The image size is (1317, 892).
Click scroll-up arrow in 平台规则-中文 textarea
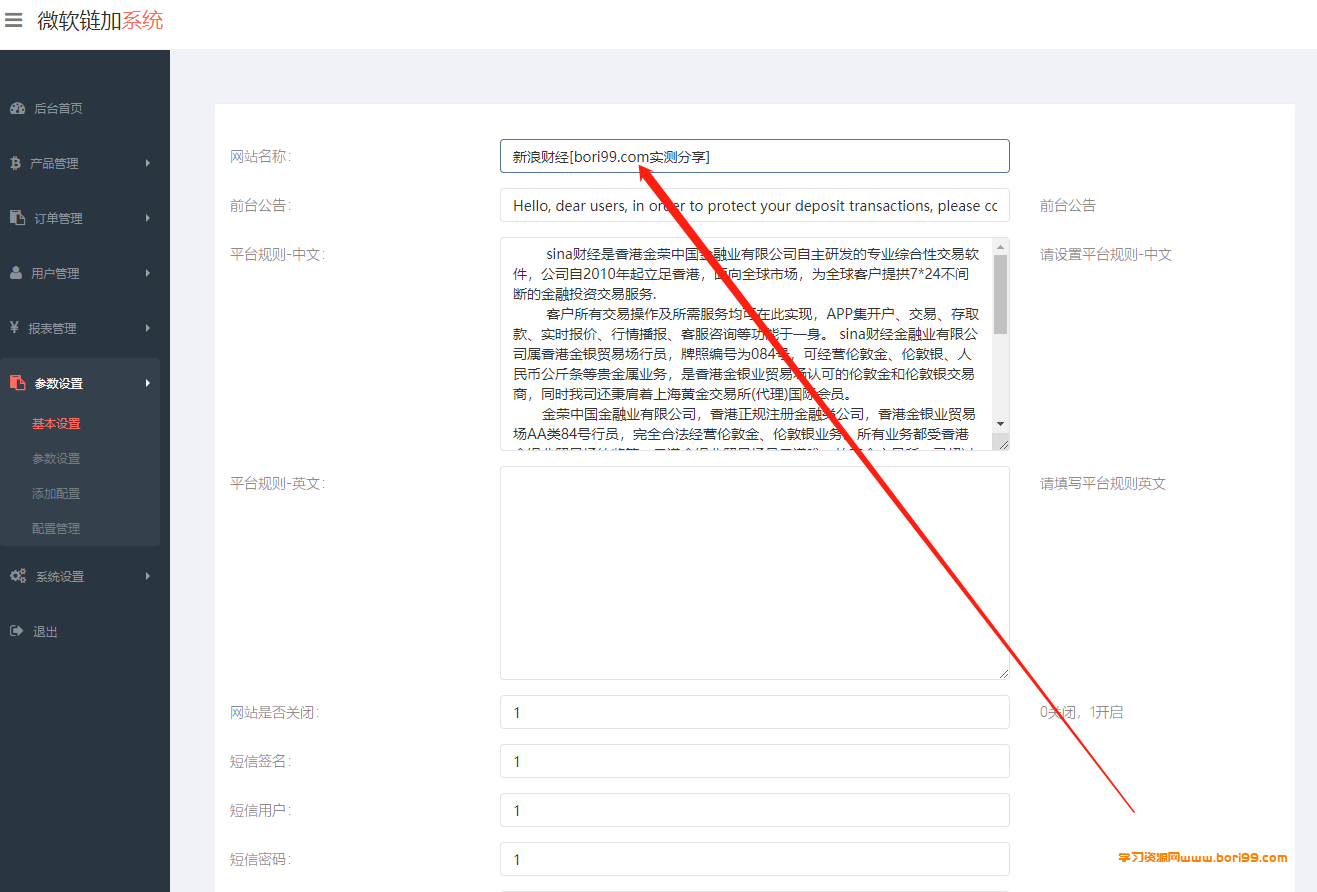point(1000,246)
